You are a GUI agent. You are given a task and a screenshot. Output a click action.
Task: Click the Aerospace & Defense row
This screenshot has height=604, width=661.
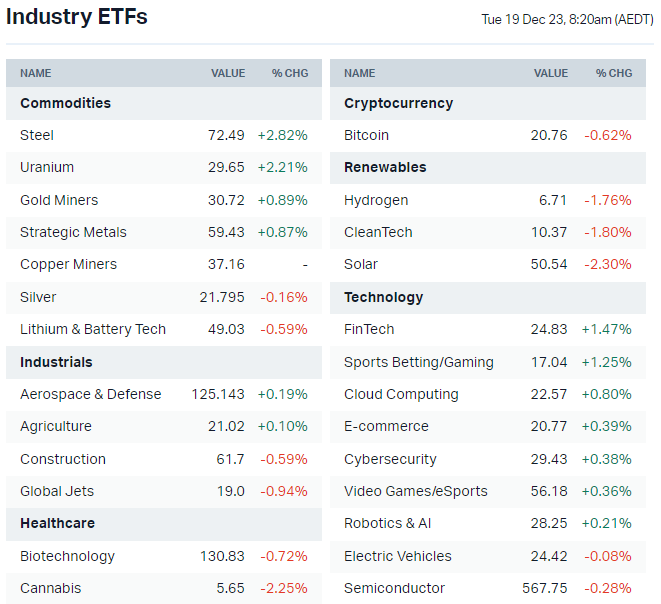(90, 394)
